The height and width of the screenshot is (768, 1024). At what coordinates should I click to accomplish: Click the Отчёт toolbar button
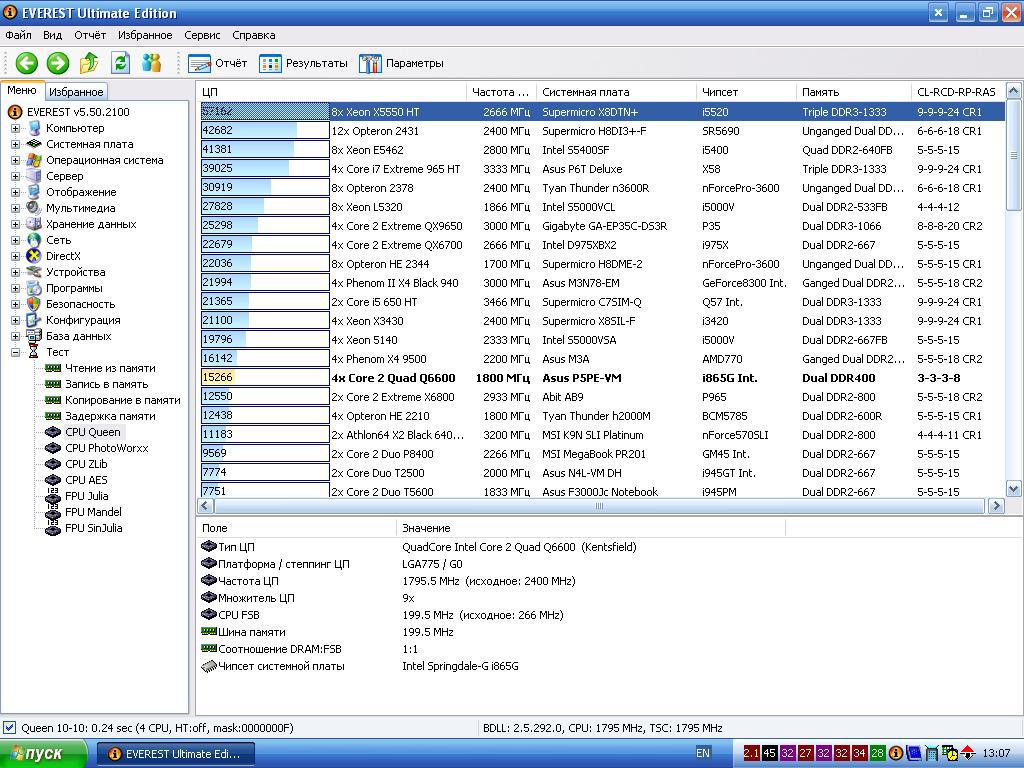[218, 63]
